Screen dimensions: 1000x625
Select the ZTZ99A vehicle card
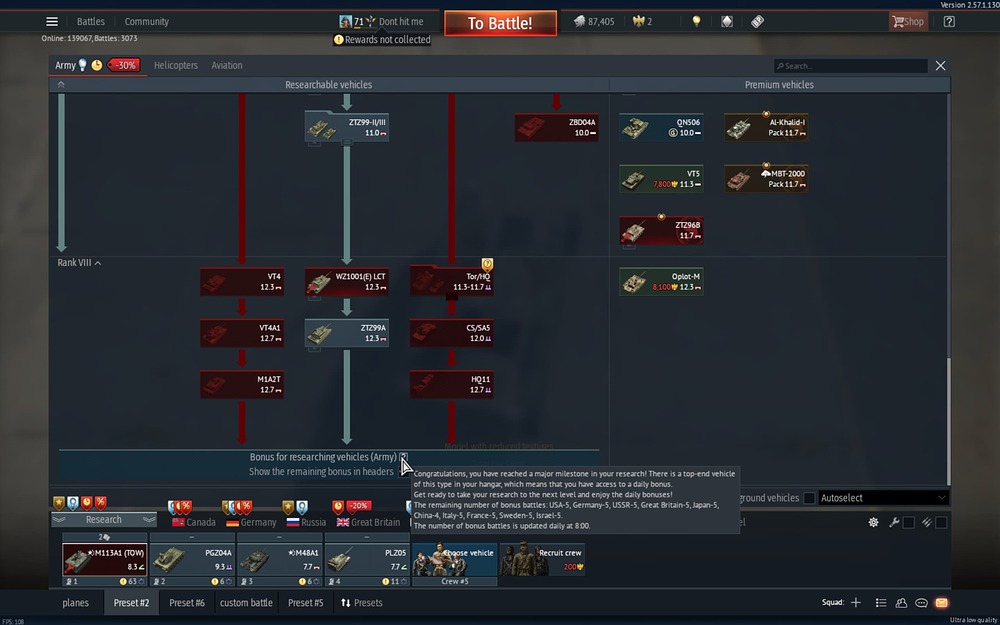pyautogui.click(x=347, y=333)
